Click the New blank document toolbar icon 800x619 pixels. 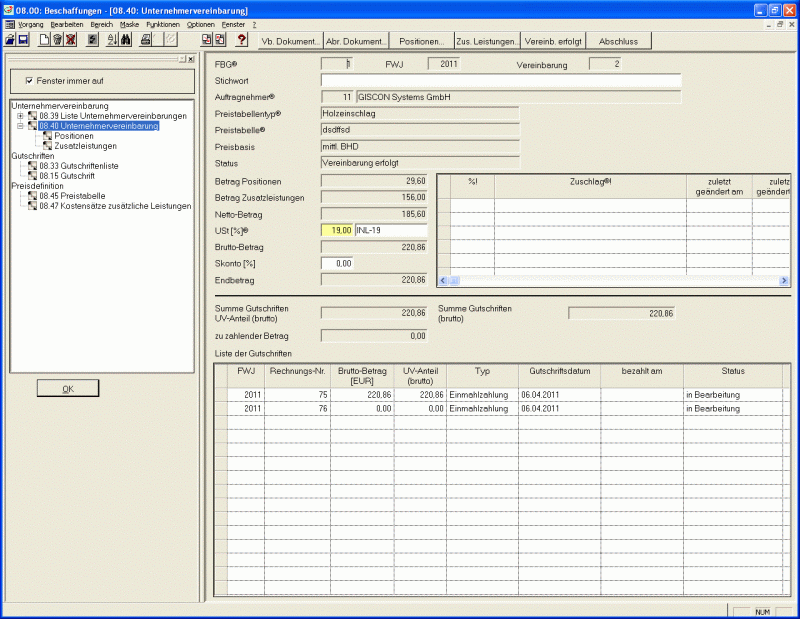pyautogui.click(x=43, y=40)
